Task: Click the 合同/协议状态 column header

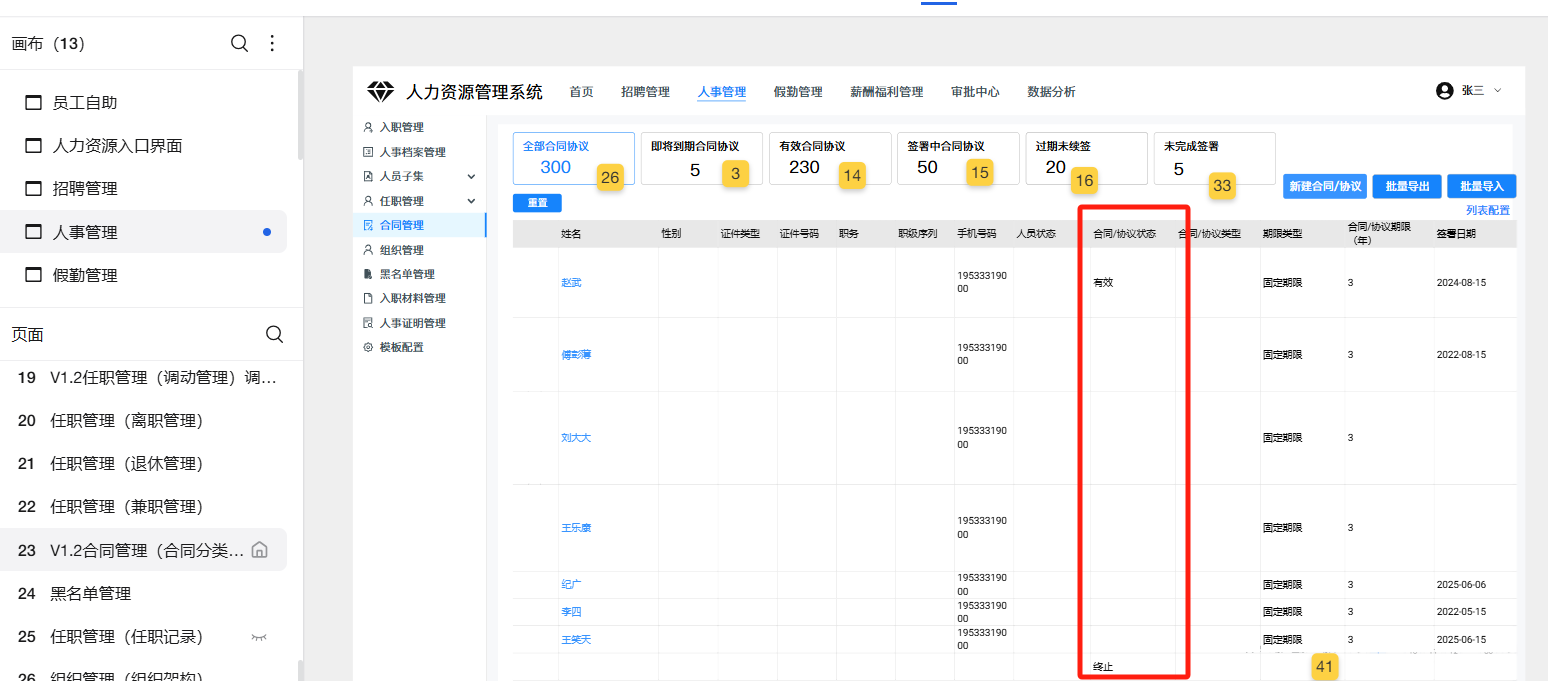Action: coord(1125,234)
